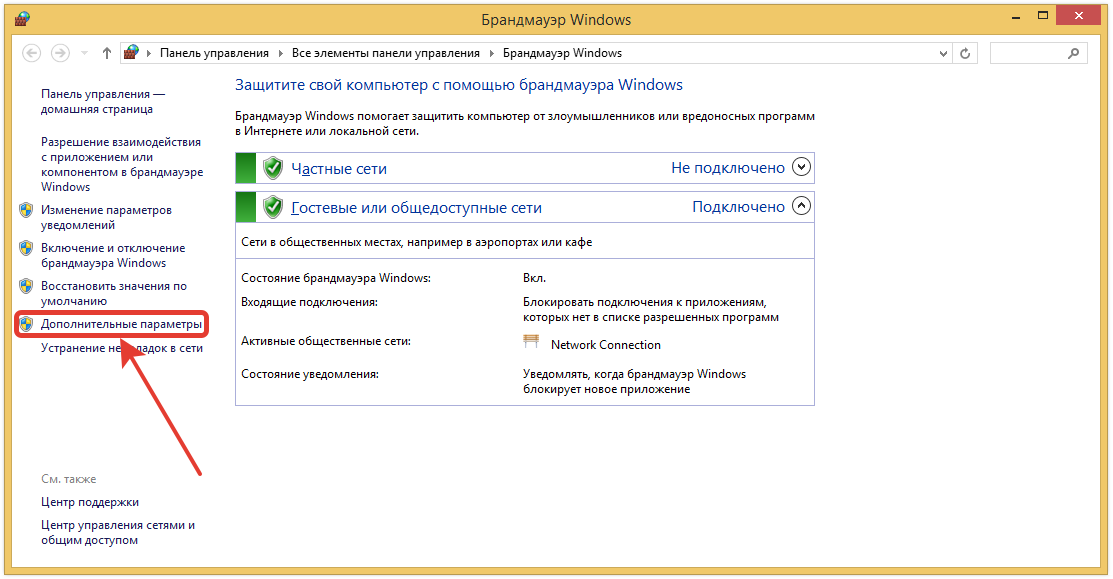Click window firewall icon in title bar
This screenshot has height=579, width=1113.
pos(21,19)
